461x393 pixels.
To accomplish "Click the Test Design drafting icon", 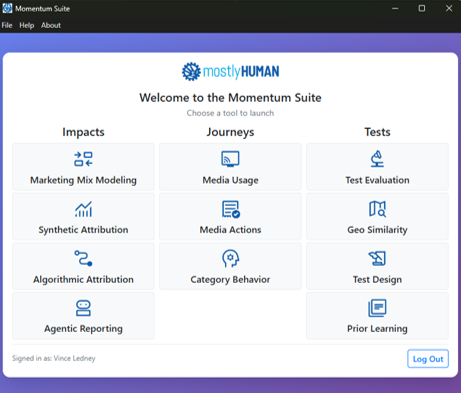I will tap(377, 258).
